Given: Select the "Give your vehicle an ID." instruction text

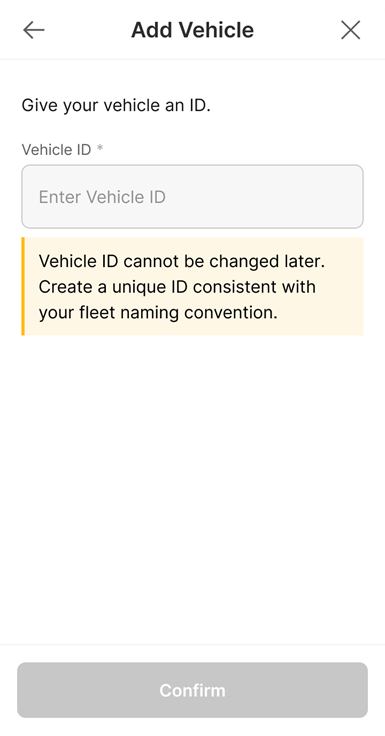Looking at the screenshot, I should click(116, 105).
